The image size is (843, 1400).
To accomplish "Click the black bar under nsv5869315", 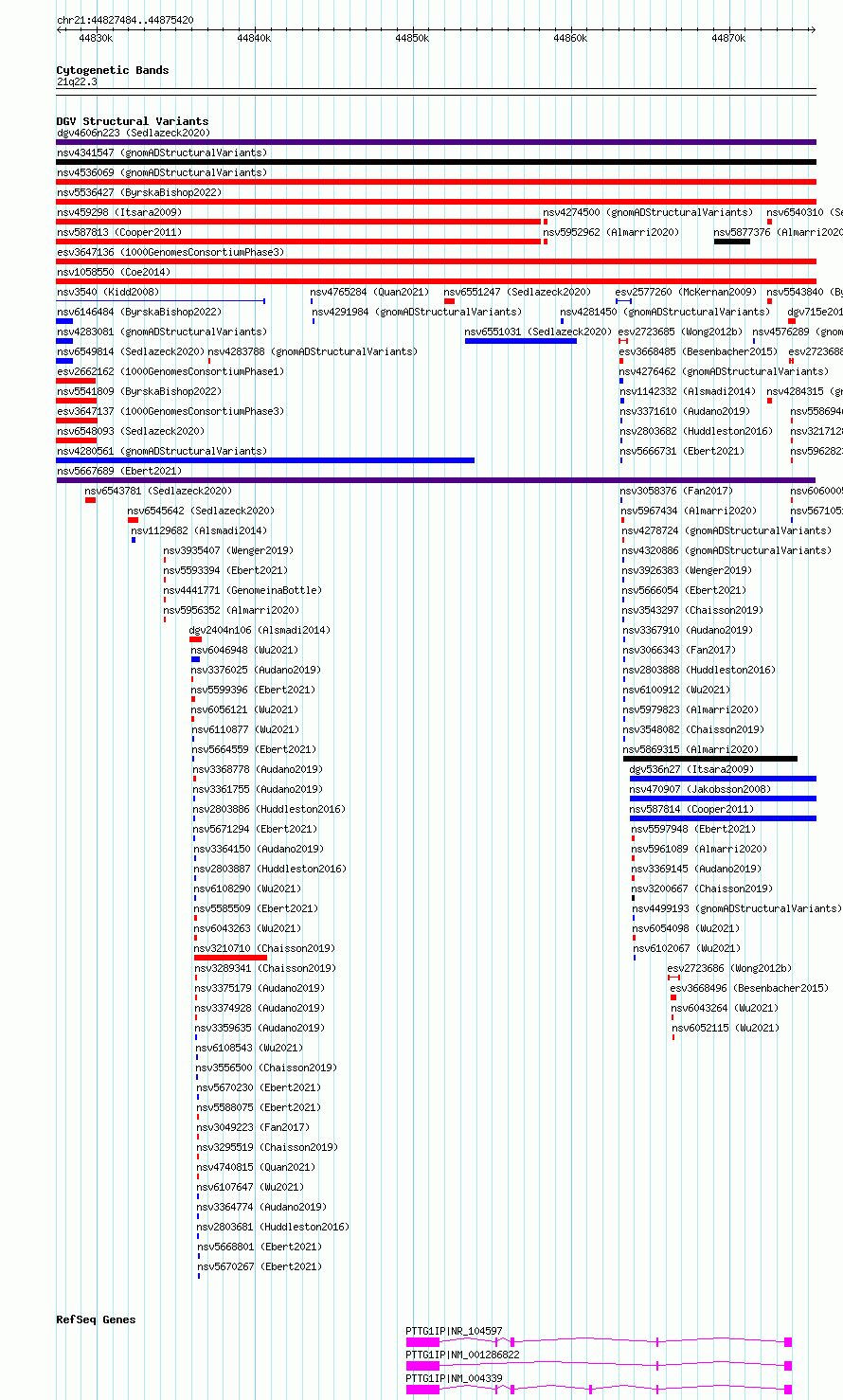I will click(710, 759).
